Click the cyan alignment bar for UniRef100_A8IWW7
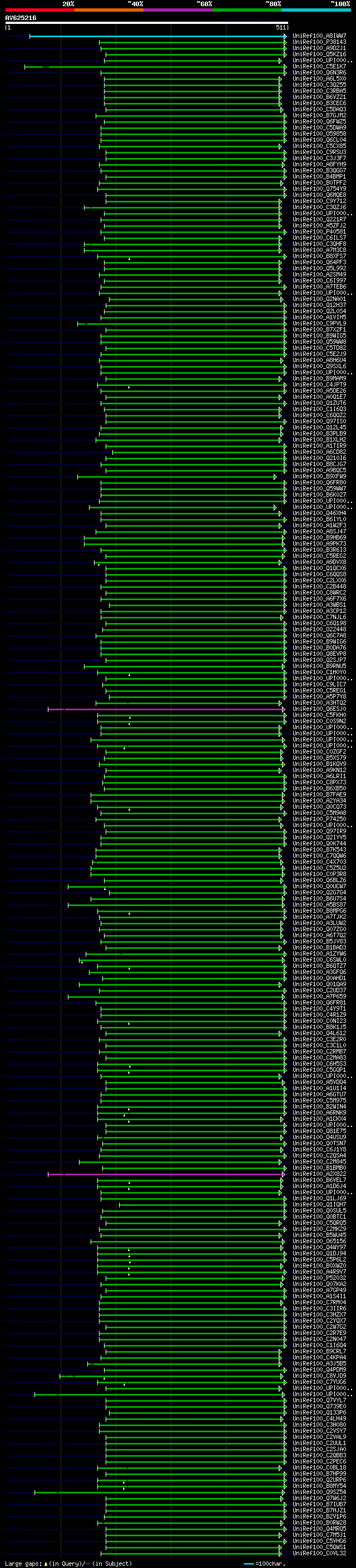The image size is (356, 1568). click(x=157, y=36)
